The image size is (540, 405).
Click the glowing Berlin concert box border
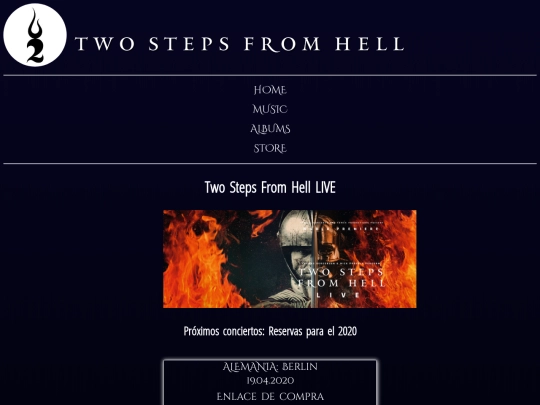click(x=270, y=360)
